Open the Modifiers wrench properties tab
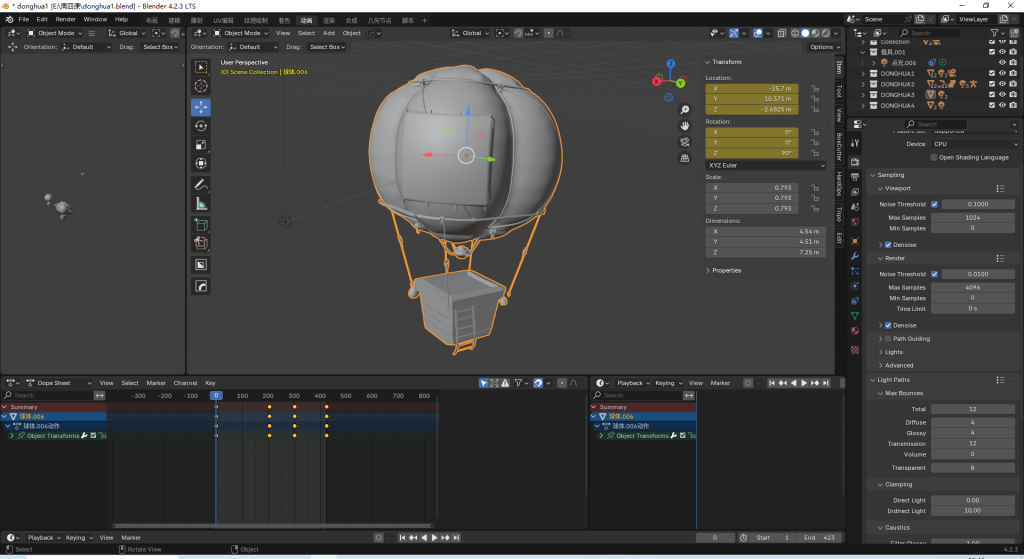1024x559 pixels. 855,256
